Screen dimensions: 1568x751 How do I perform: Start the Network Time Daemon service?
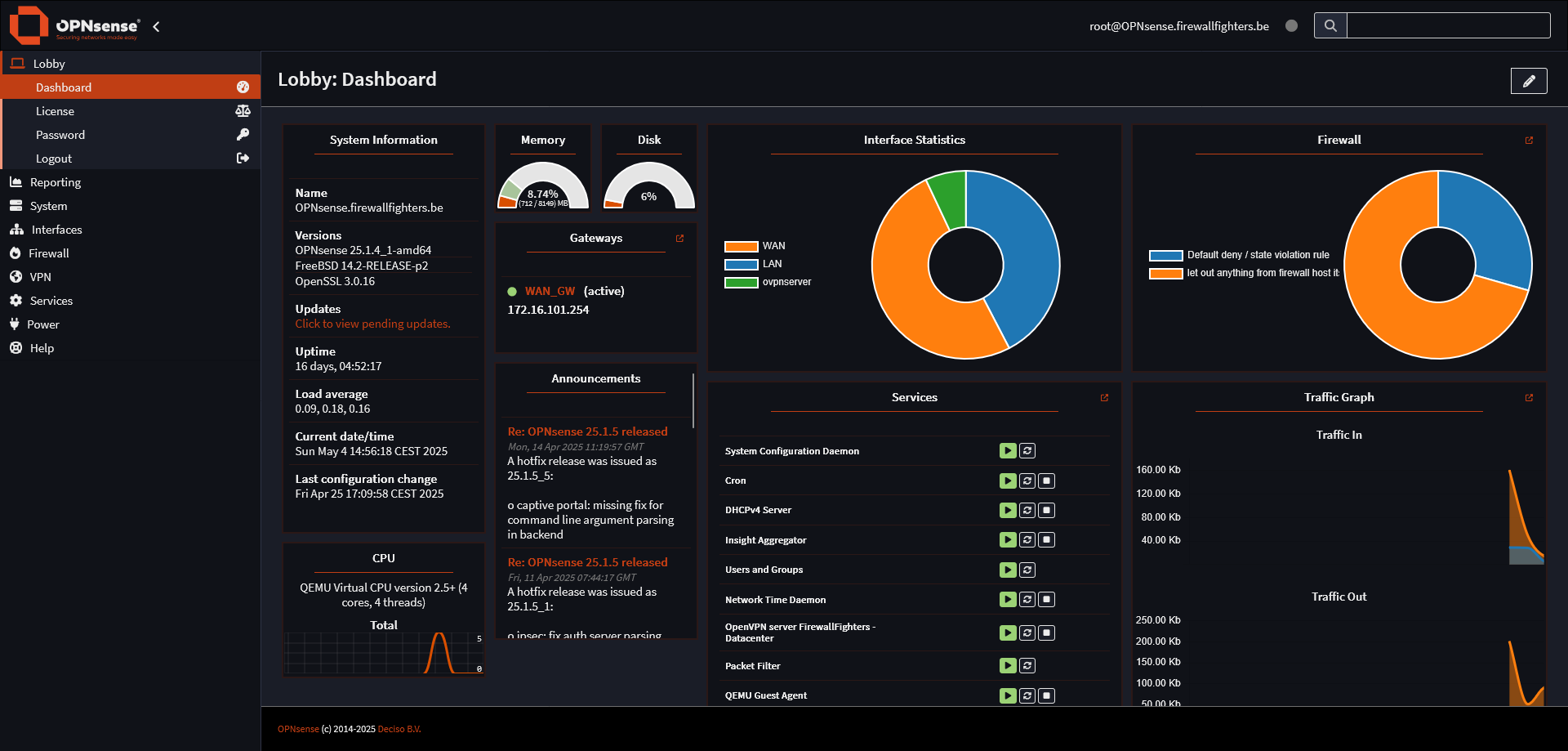click(1008, 600)
